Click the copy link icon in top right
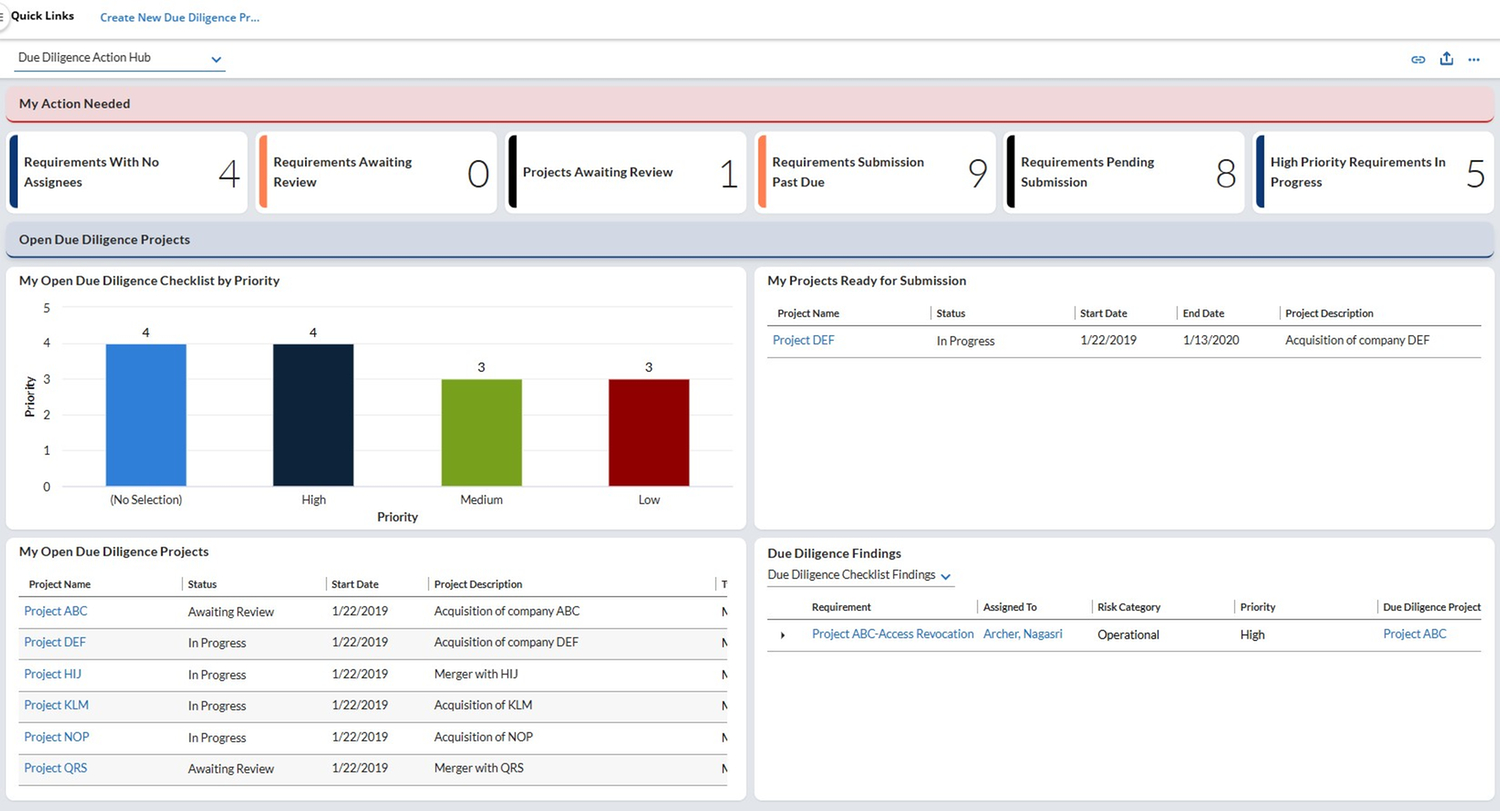 coord(1417,59)
